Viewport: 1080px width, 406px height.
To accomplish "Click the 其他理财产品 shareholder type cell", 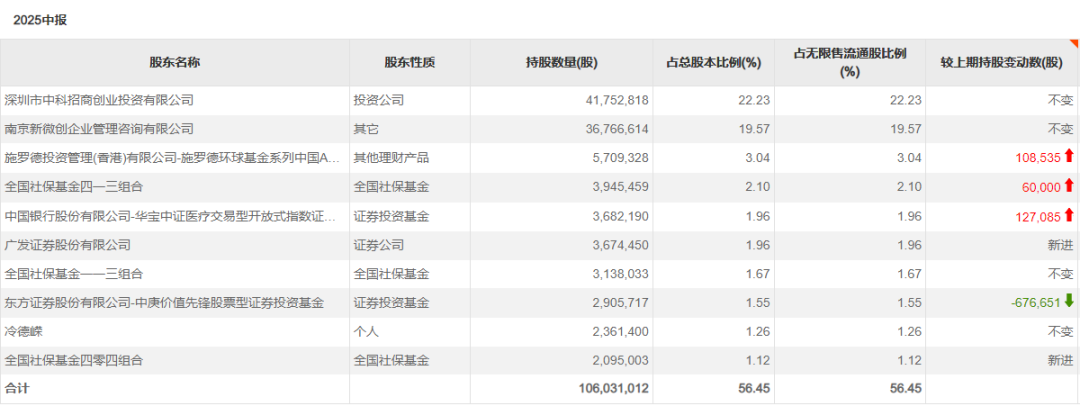I will coord(391,158).
